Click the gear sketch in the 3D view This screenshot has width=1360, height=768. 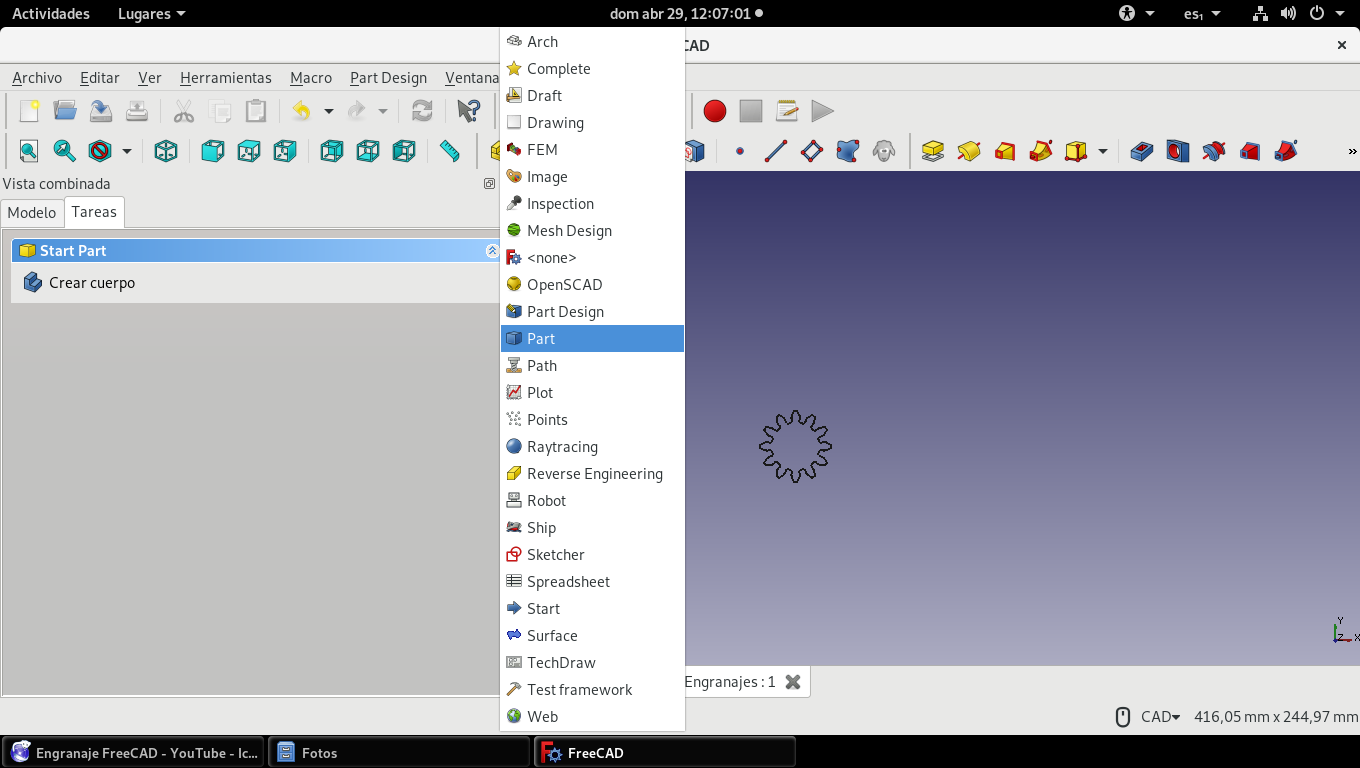click(795, 446)
